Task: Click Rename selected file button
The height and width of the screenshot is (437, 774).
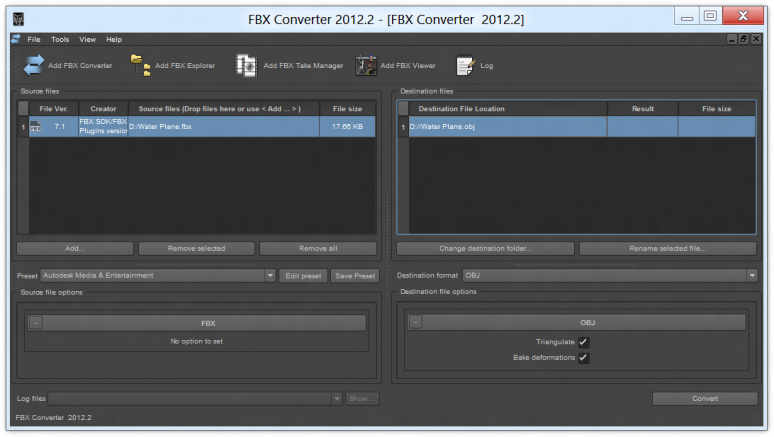Action: click(x=667, y=248)
